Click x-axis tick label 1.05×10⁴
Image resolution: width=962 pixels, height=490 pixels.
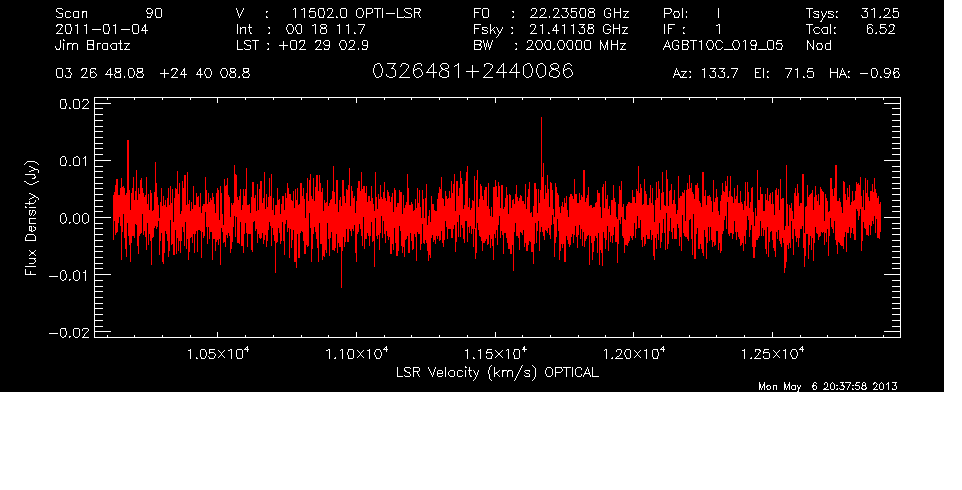pos(218,354)
